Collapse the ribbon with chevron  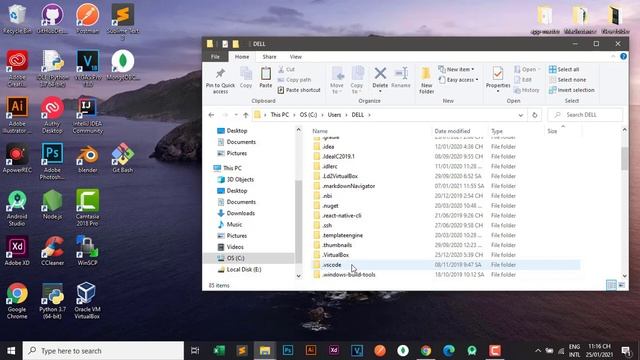tap(613, 56)
